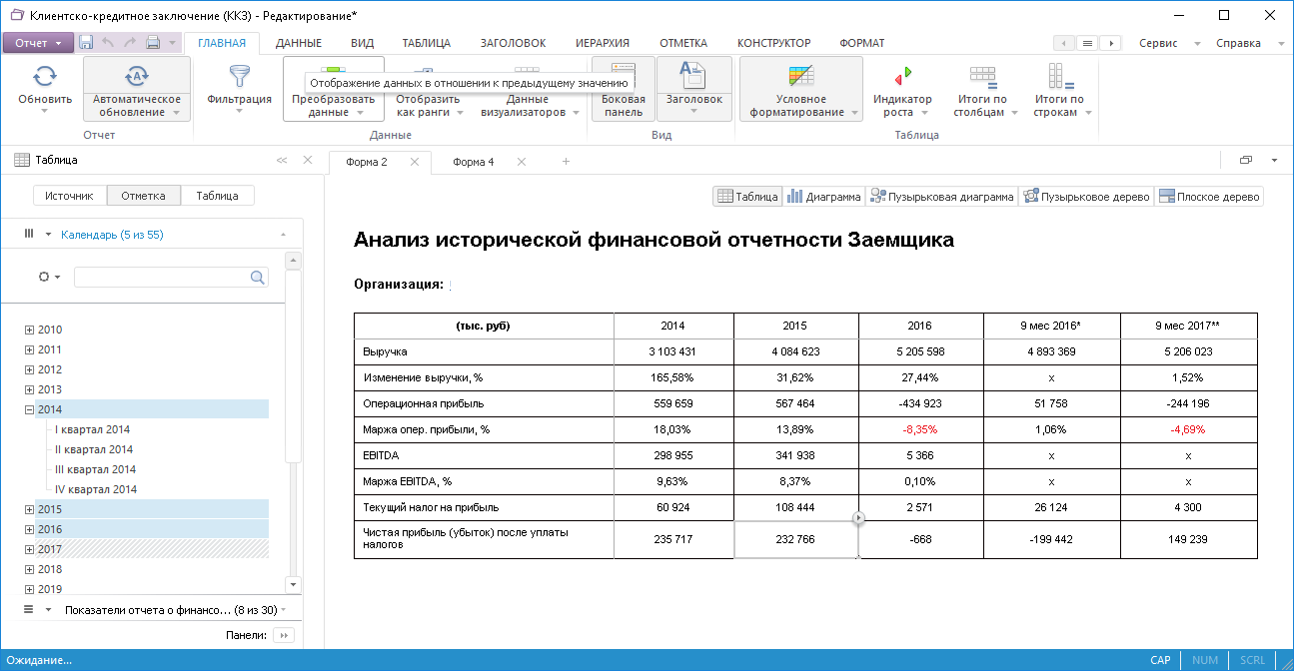Close the Форма 4 sheet tab
The width and height of the screenshot is (1294, 671).
coord(520,162)
